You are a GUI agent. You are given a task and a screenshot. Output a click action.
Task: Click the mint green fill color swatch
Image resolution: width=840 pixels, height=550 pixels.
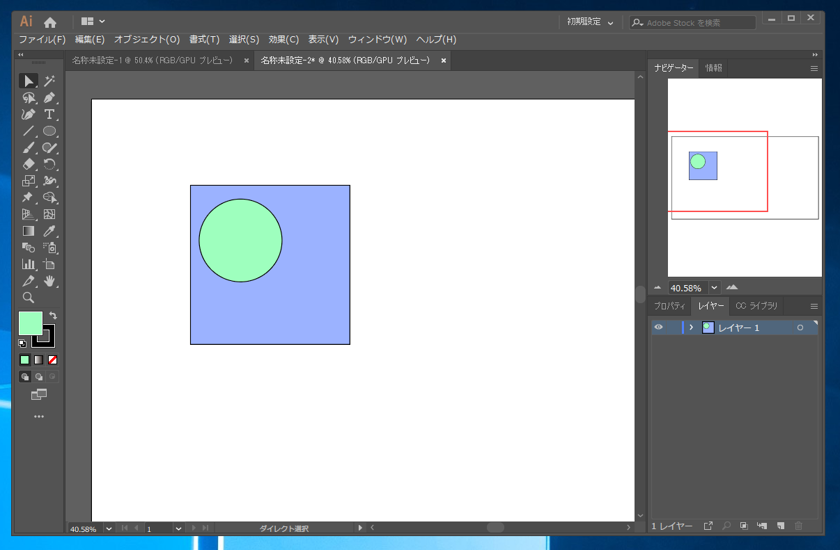(30, 323)
